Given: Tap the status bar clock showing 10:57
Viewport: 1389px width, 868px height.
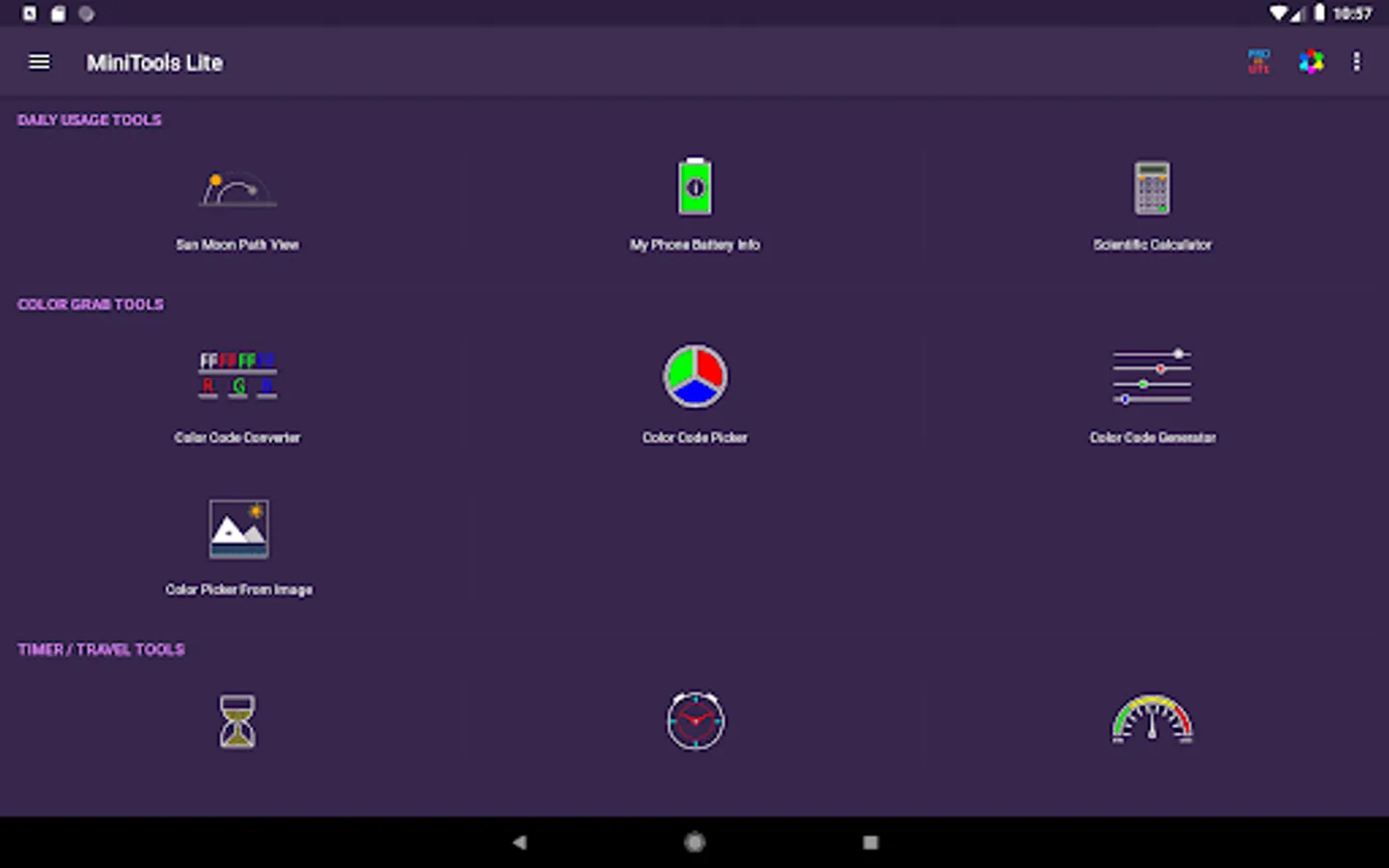Looking at the screenshot, I should (x=1352, y=14).
